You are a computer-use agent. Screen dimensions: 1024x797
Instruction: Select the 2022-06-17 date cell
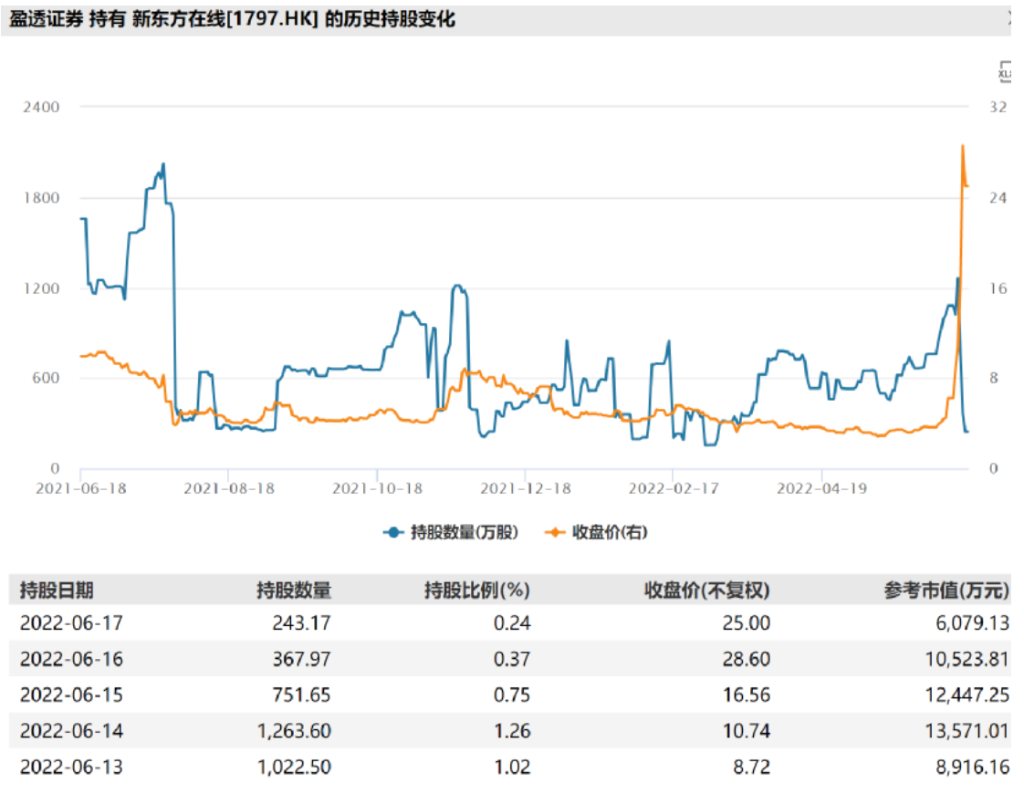tap(71, 623)
